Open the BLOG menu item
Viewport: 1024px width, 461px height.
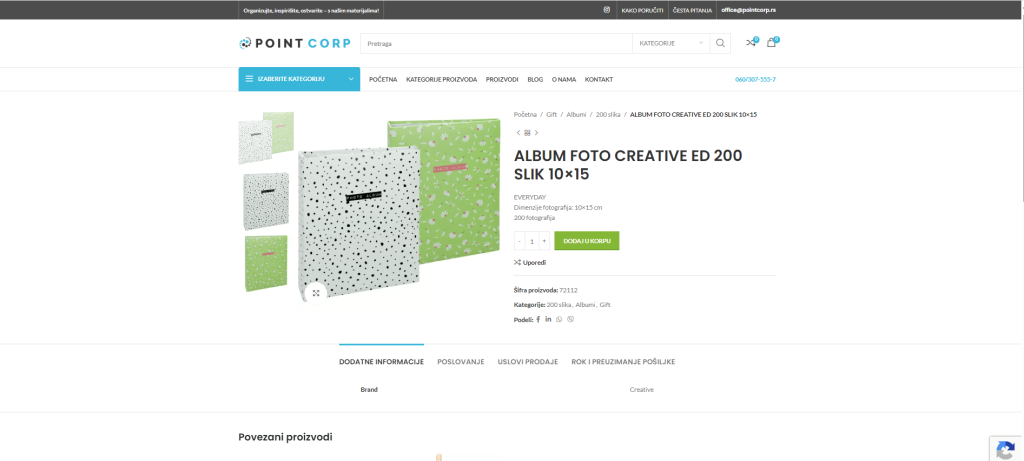point(535,79)
